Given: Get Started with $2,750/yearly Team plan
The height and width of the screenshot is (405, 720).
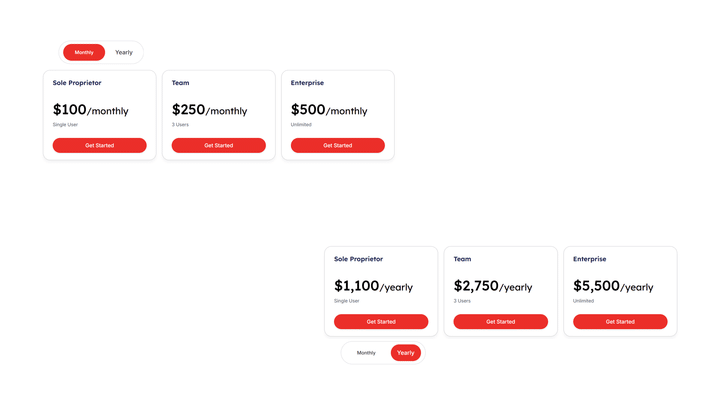Looking at the screenshot, I should point(500,322).
